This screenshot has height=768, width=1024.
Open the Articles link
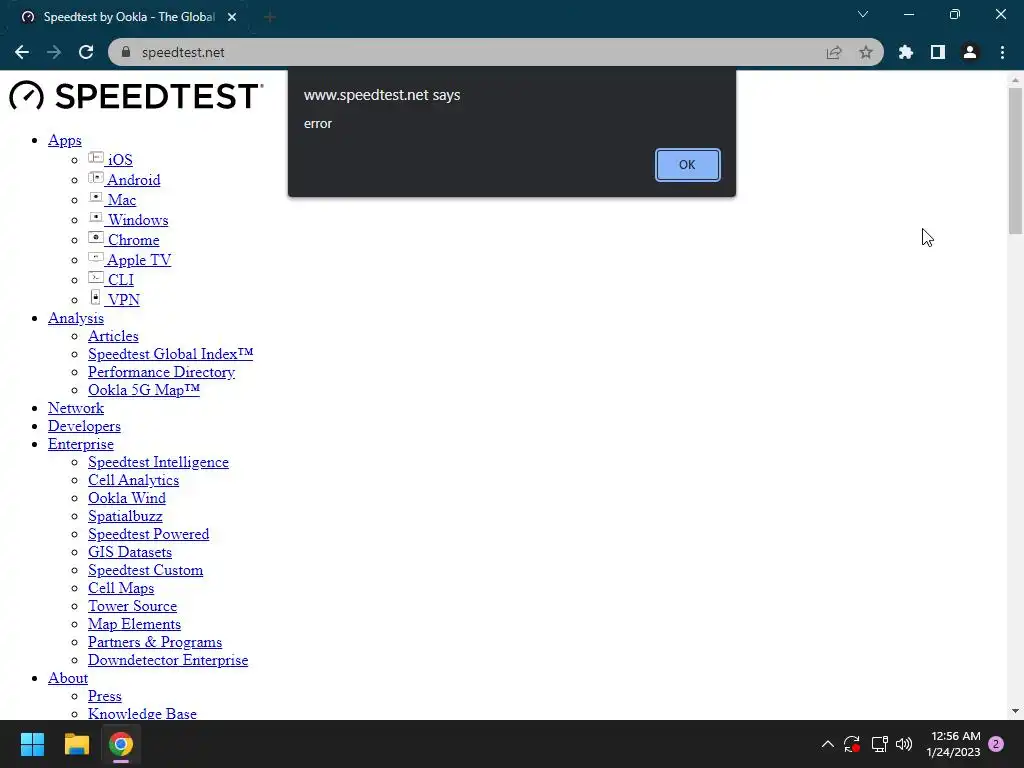point(113,336)
